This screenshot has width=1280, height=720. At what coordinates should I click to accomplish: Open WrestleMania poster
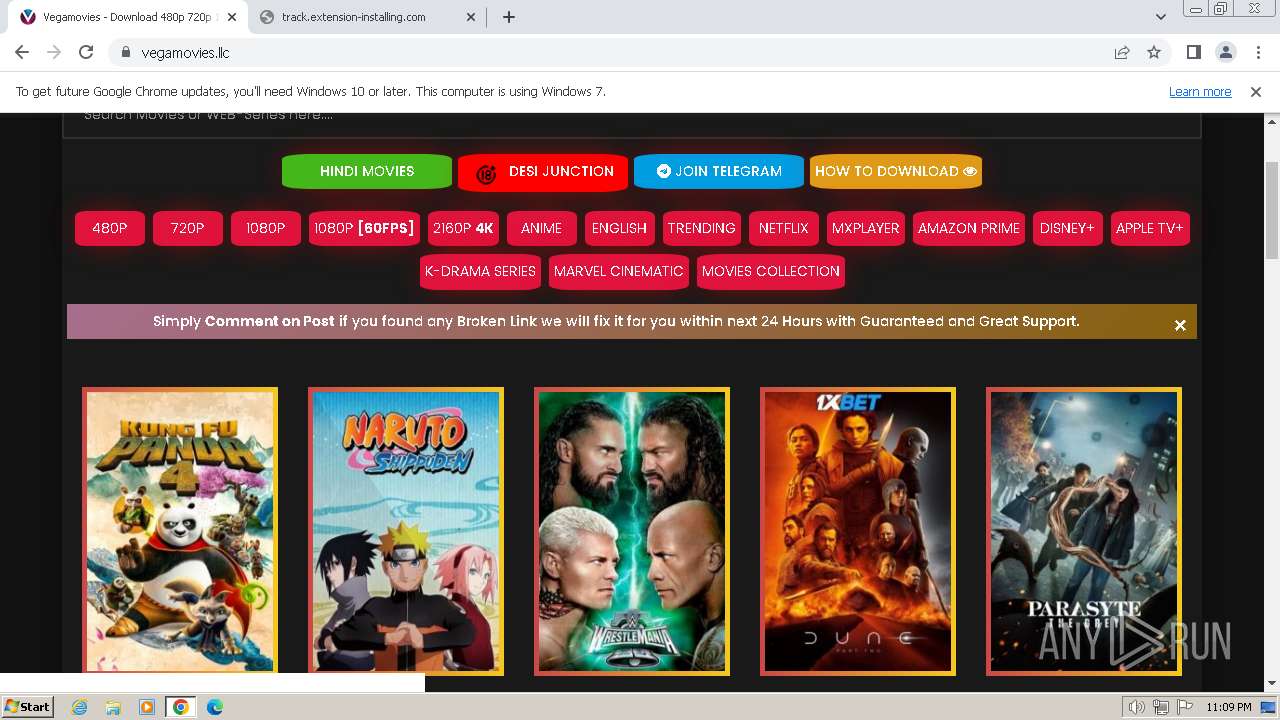tap(632, 531)
